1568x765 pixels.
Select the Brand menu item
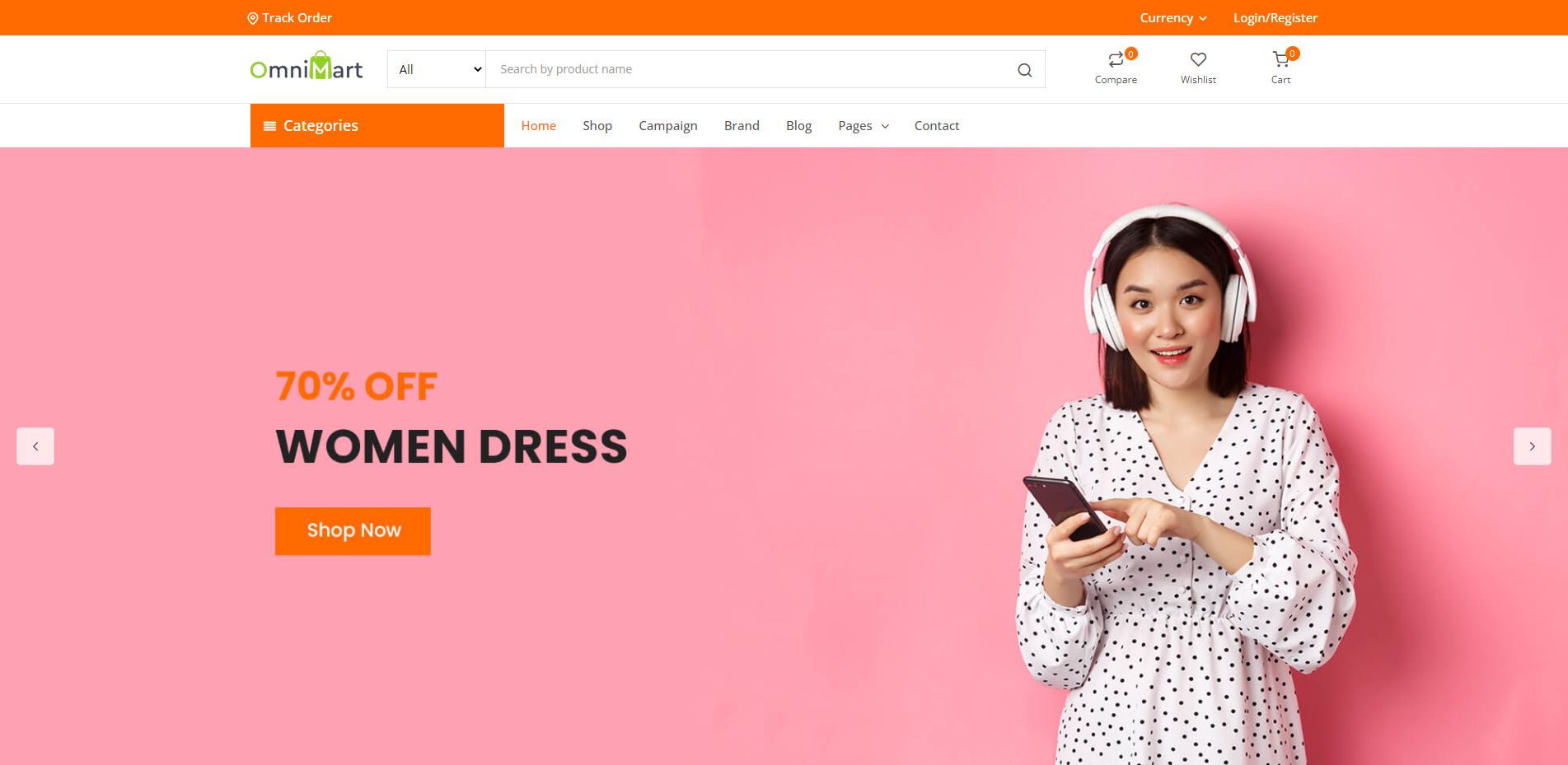[x=742, y=126]
